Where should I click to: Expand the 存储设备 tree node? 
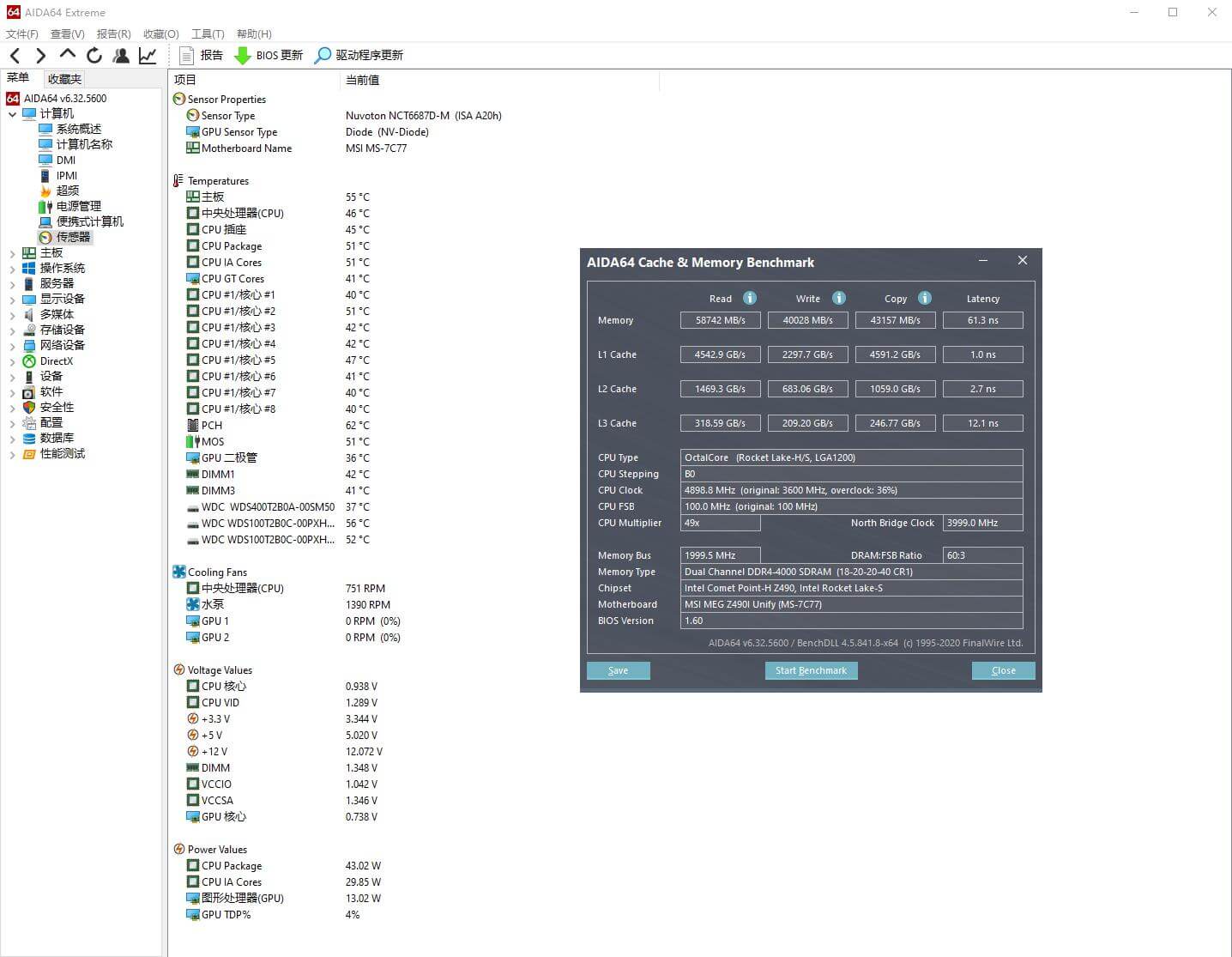12,330
